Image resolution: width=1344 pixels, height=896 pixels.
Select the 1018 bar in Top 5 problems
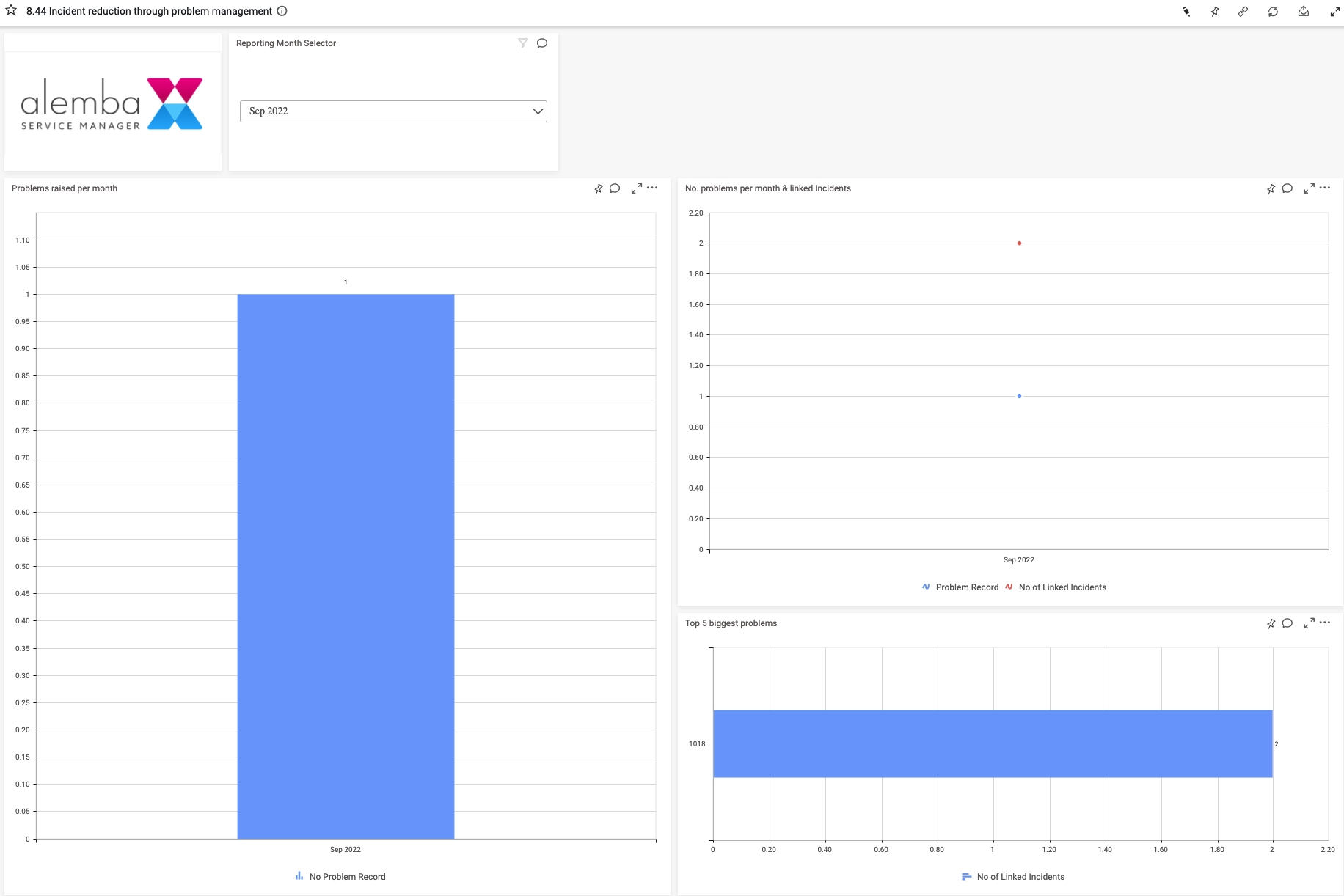point(992,743)
